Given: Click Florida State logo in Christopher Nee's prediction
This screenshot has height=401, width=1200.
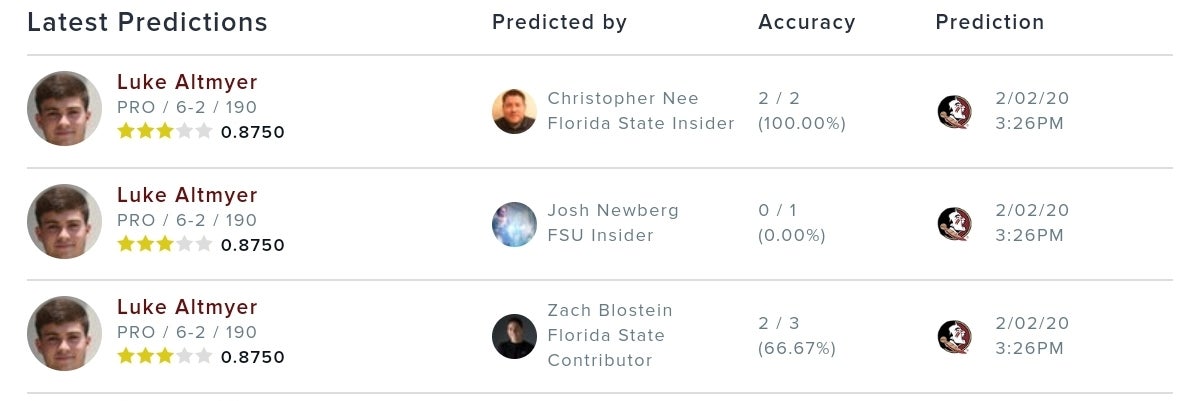Looking at the screenshot, I should 954,111.
